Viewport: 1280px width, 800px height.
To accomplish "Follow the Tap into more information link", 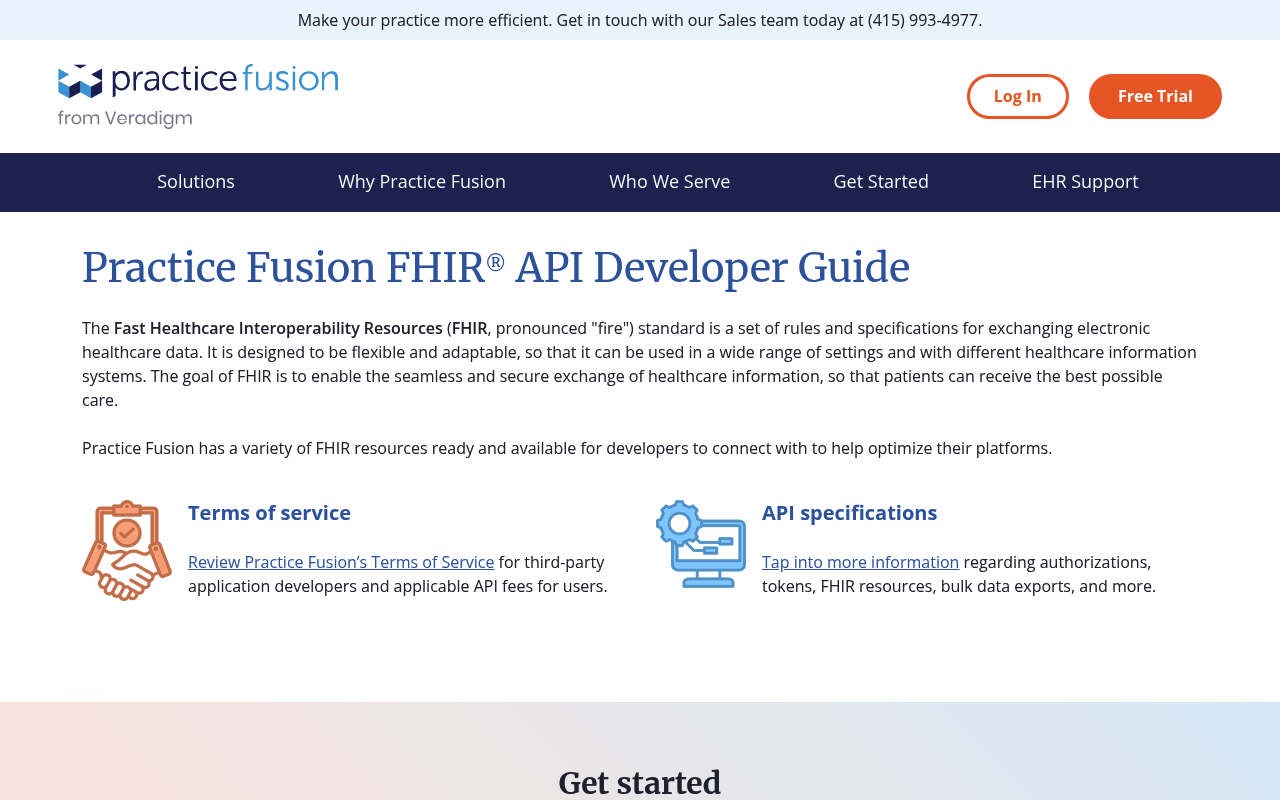I will click(860, 562).
